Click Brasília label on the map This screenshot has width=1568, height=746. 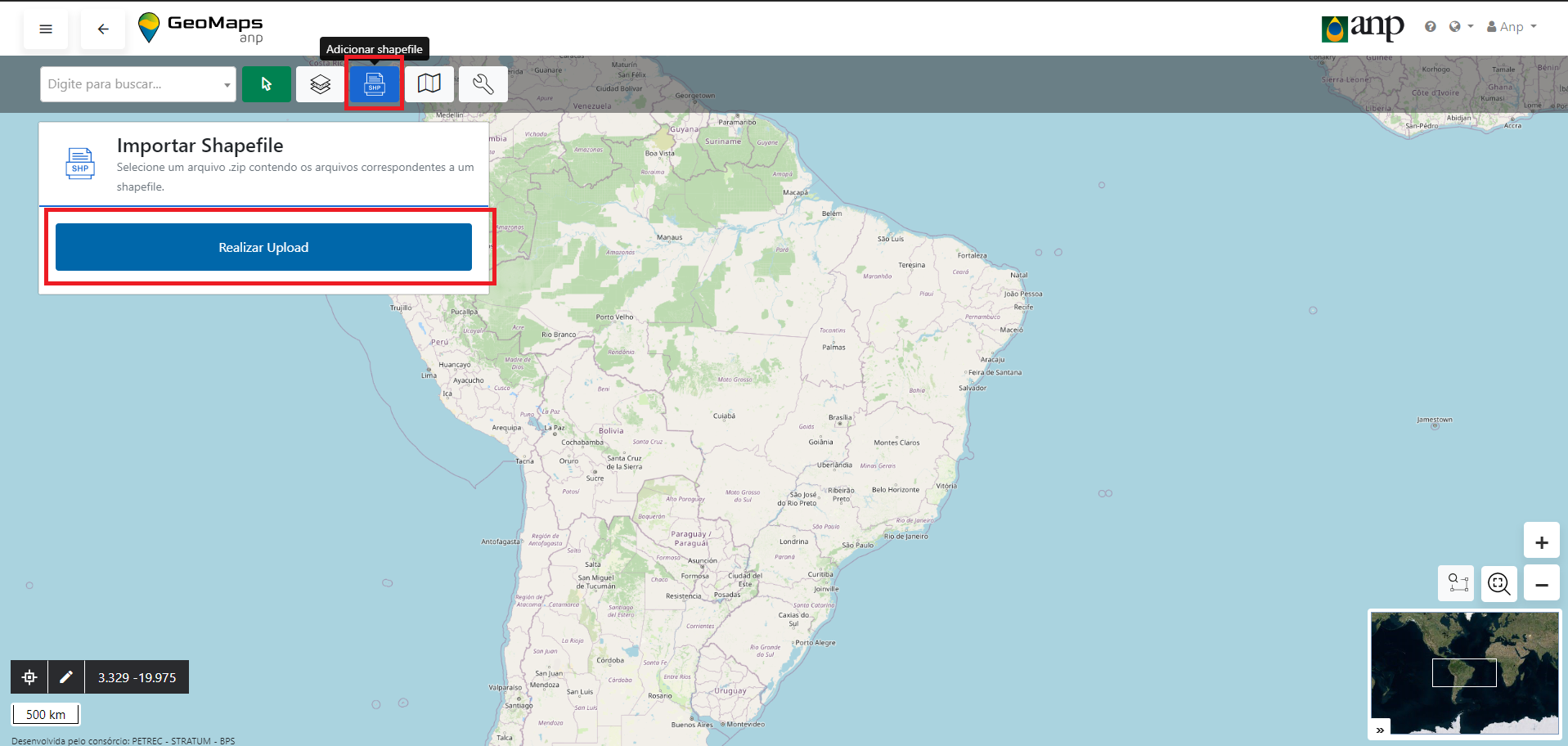[840, 417]
